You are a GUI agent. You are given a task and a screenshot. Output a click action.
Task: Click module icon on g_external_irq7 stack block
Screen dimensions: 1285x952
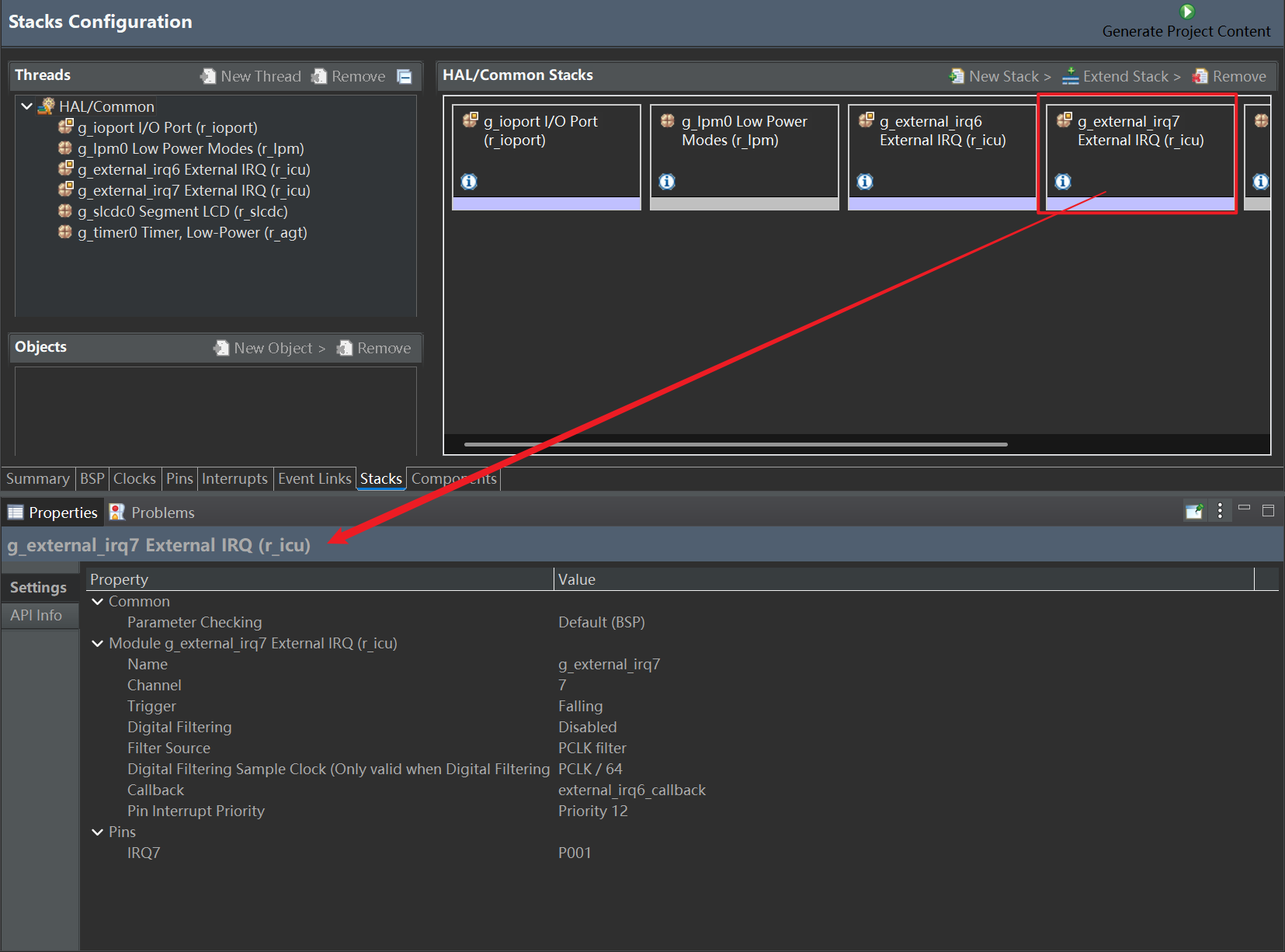(x=1064, y=120)
